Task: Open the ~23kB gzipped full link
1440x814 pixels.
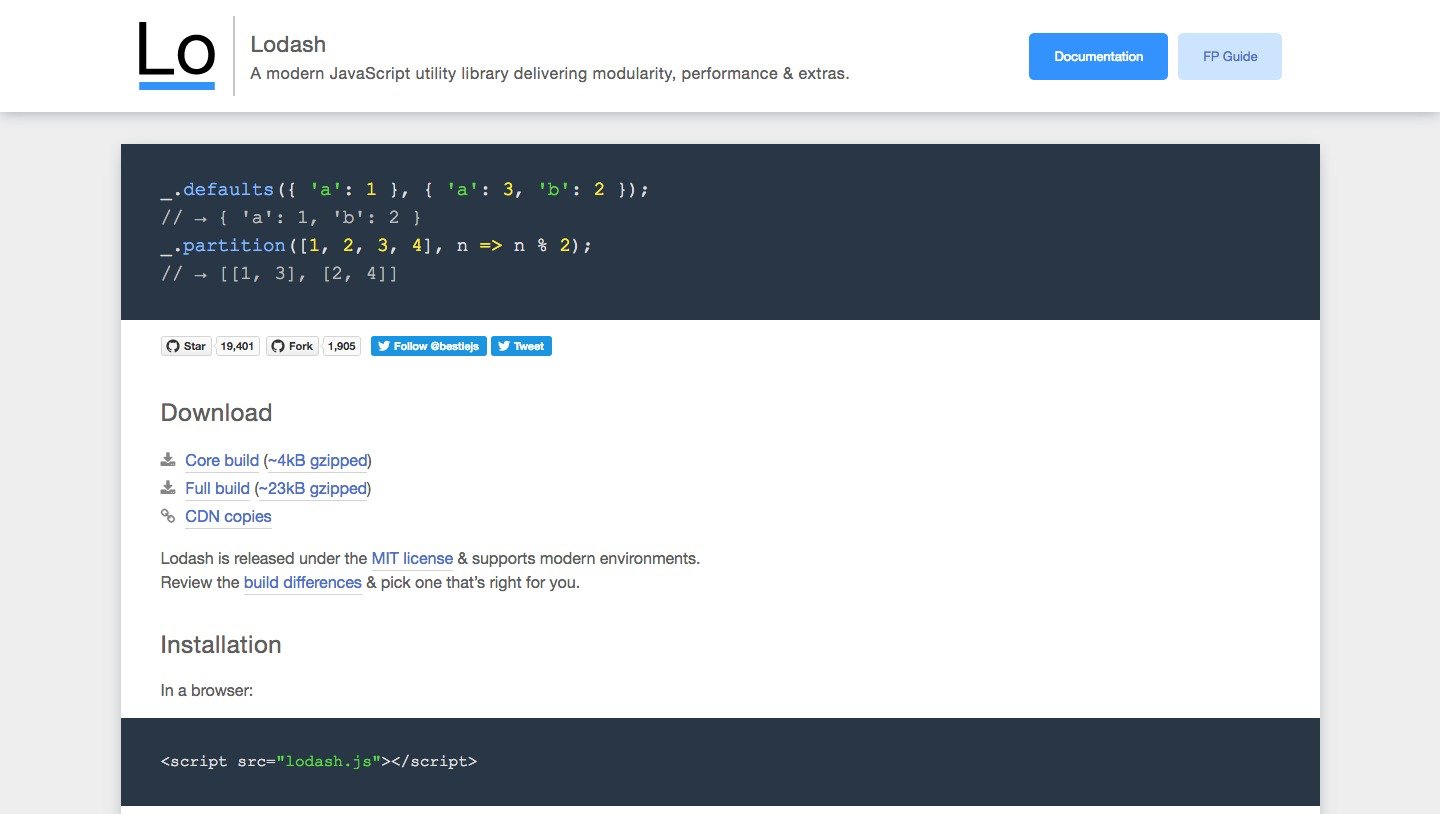Action: (312, 488)
